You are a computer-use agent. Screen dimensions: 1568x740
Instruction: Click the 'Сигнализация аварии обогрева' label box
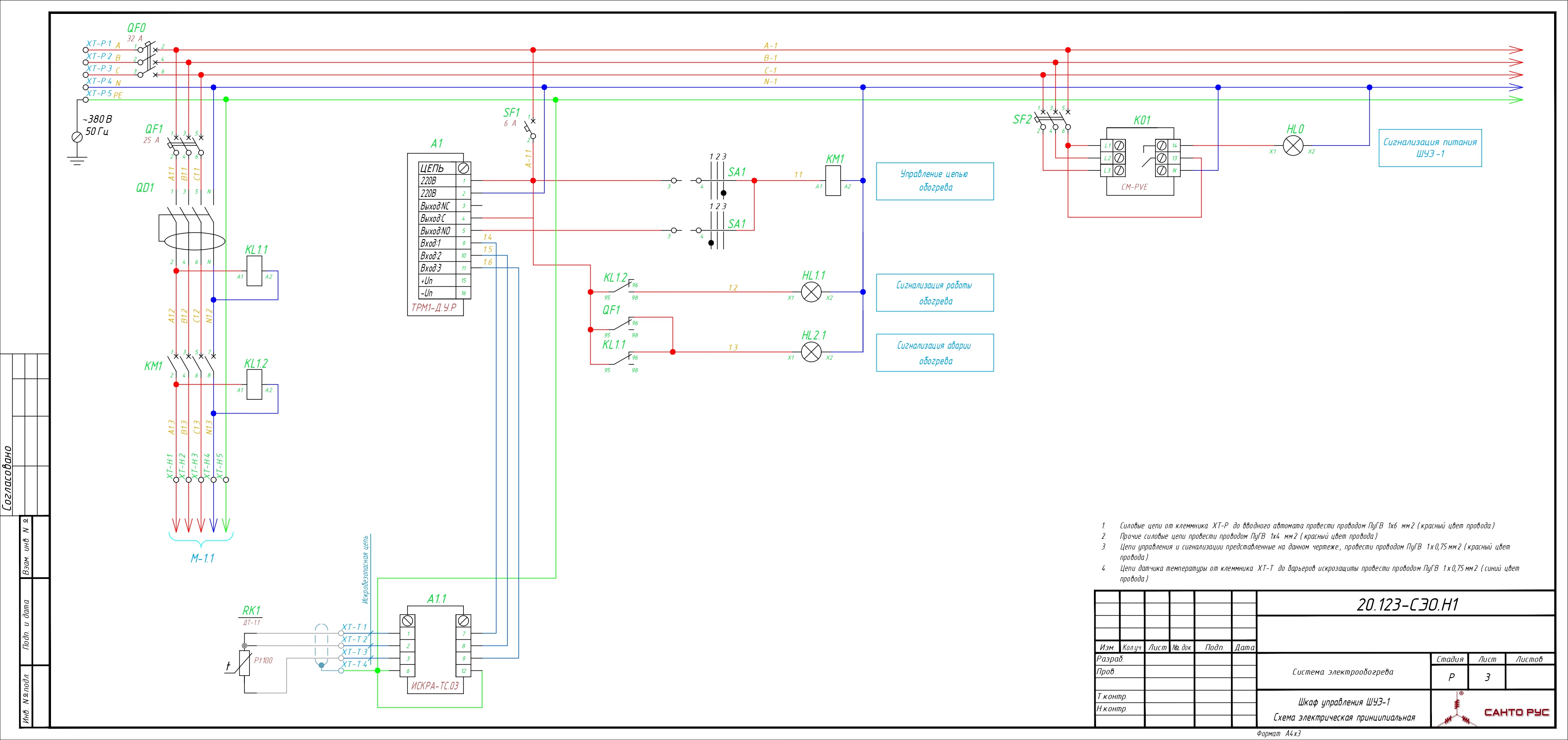point(934,353)
